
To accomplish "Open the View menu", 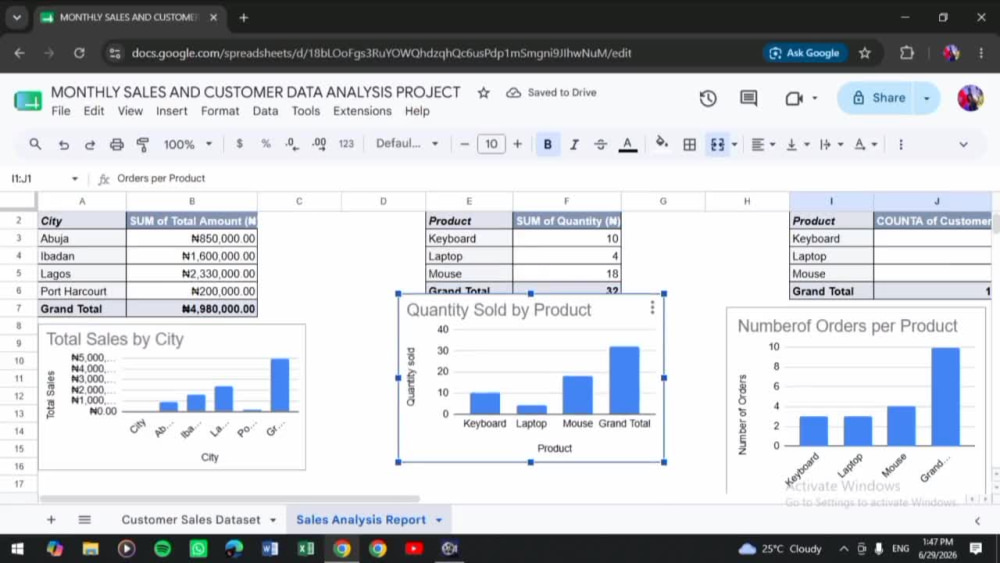I will pyautogui.click(x=130, y=111).
